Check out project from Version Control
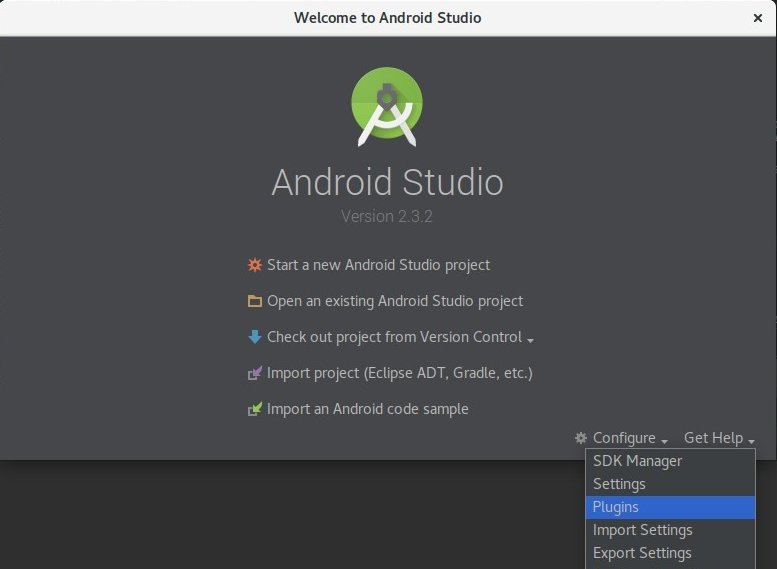Viewport: 777px width, 569px height. [394, 337]
